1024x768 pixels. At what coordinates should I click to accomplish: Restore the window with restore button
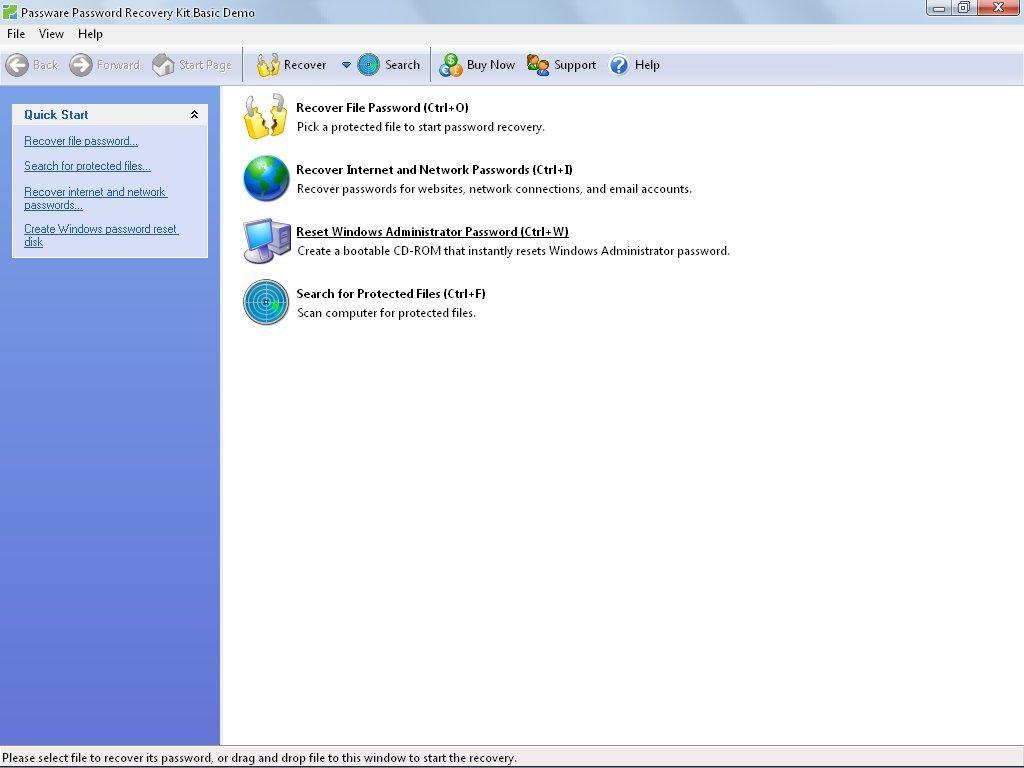point(964,8)
